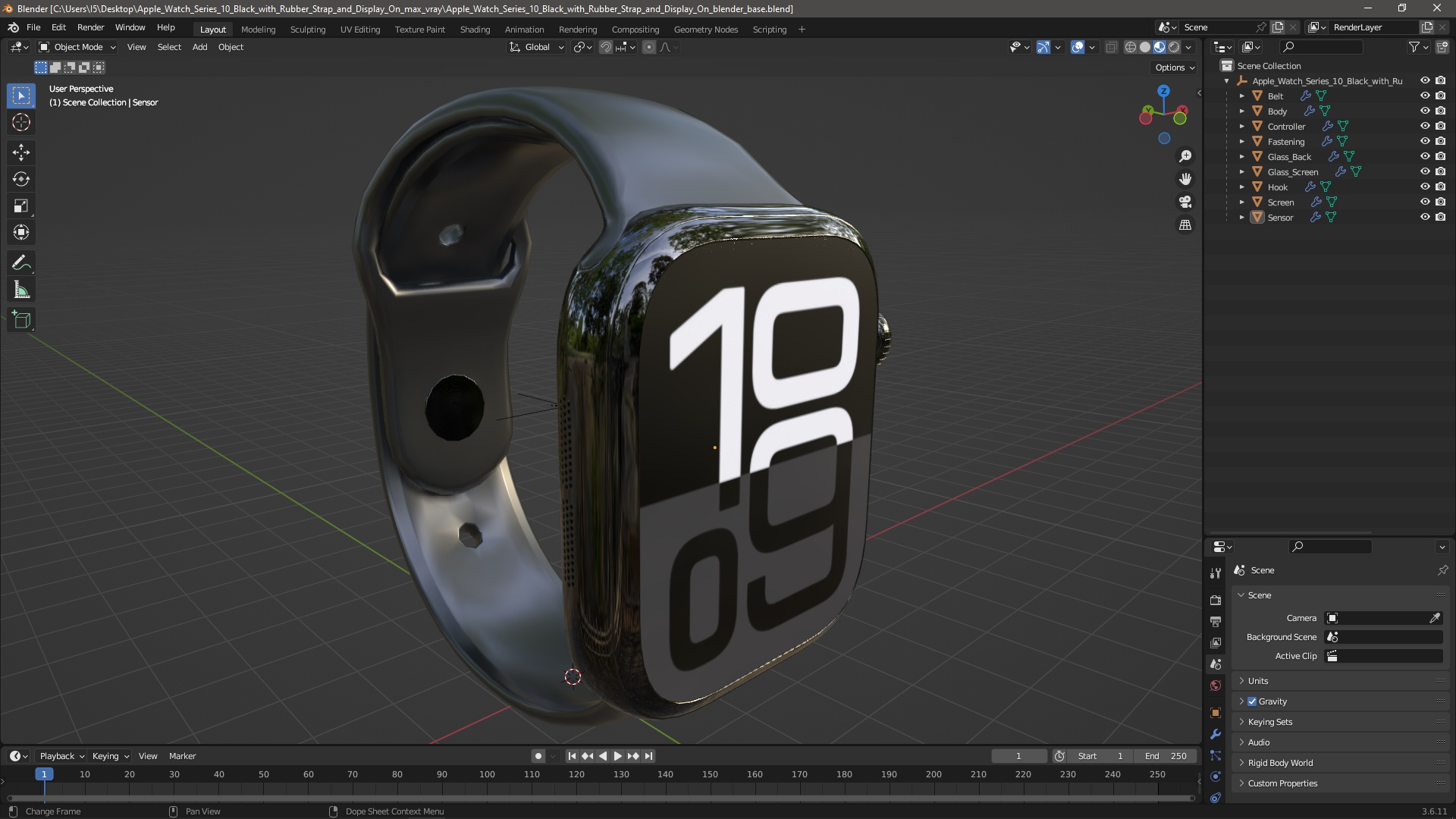This screenshot has height=819, width=1456.
Task: Choose the Select Box tool
Action: [21, 96]
